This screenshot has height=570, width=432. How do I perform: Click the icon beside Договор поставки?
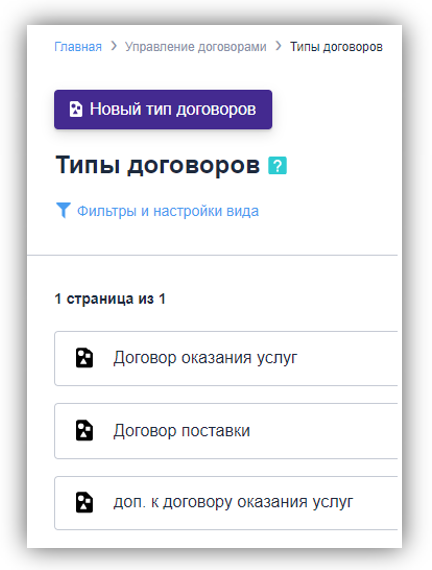pyautogui.click(x=84, y=430)
